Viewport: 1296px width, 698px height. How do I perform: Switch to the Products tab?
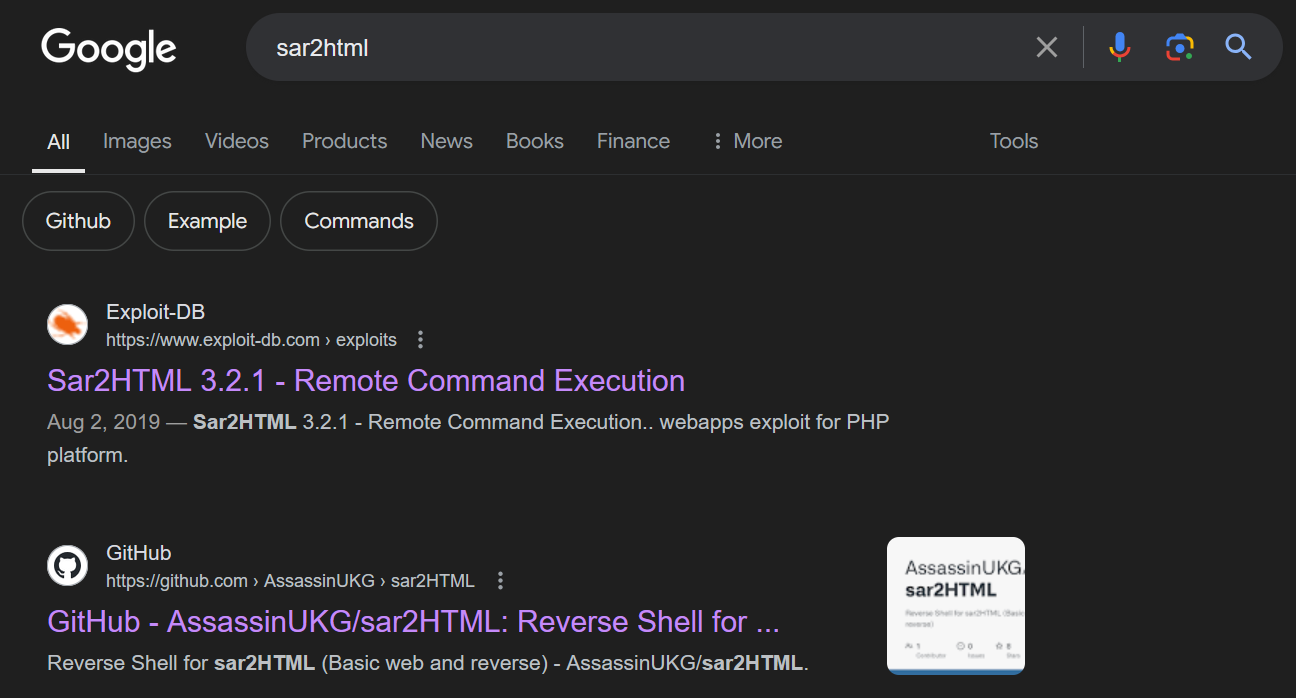coord(344,141)
